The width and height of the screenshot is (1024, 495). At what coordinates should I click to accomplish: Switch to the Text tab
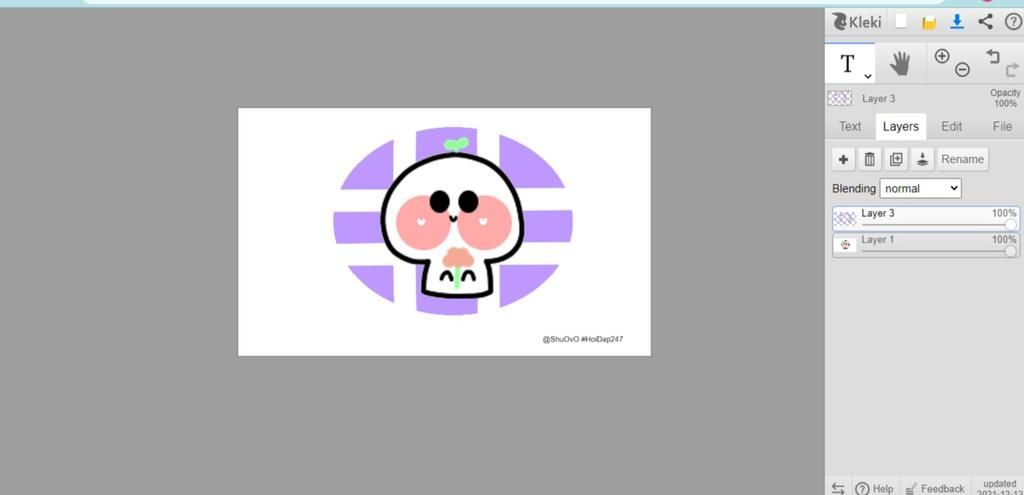point(850,127)
